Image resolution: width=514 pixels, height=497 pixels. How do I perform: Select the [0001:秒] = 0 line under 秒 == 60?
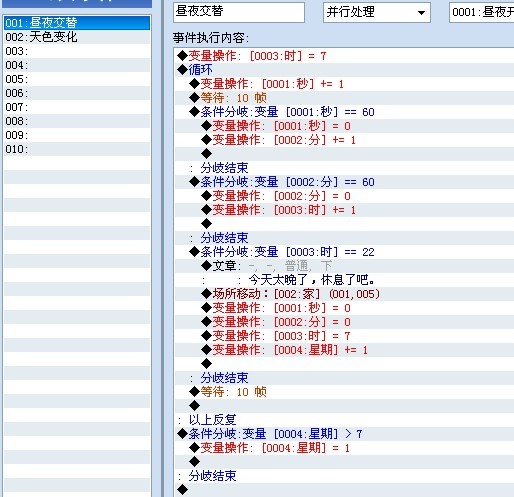(344, 126)
